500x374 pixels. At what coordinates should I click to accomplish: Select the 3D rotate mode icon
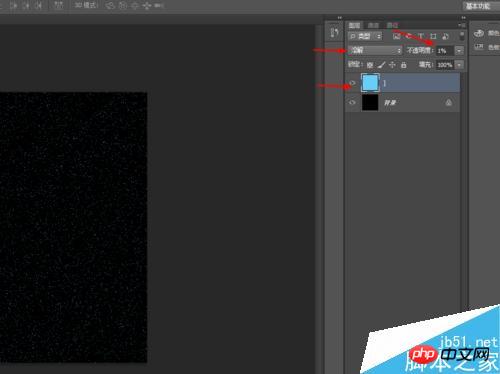tap(110, 6)
